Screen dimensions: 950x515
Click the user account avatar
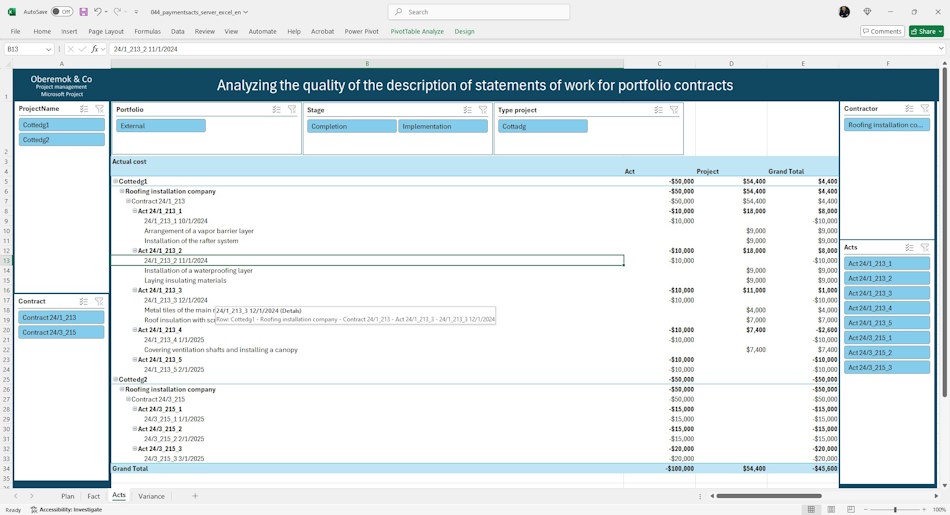(x=844, y=12)
